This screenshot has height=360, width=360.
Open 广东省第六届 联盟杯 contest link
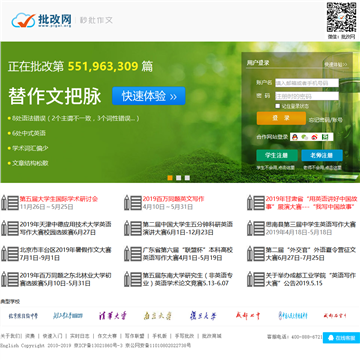pos(188,254)
